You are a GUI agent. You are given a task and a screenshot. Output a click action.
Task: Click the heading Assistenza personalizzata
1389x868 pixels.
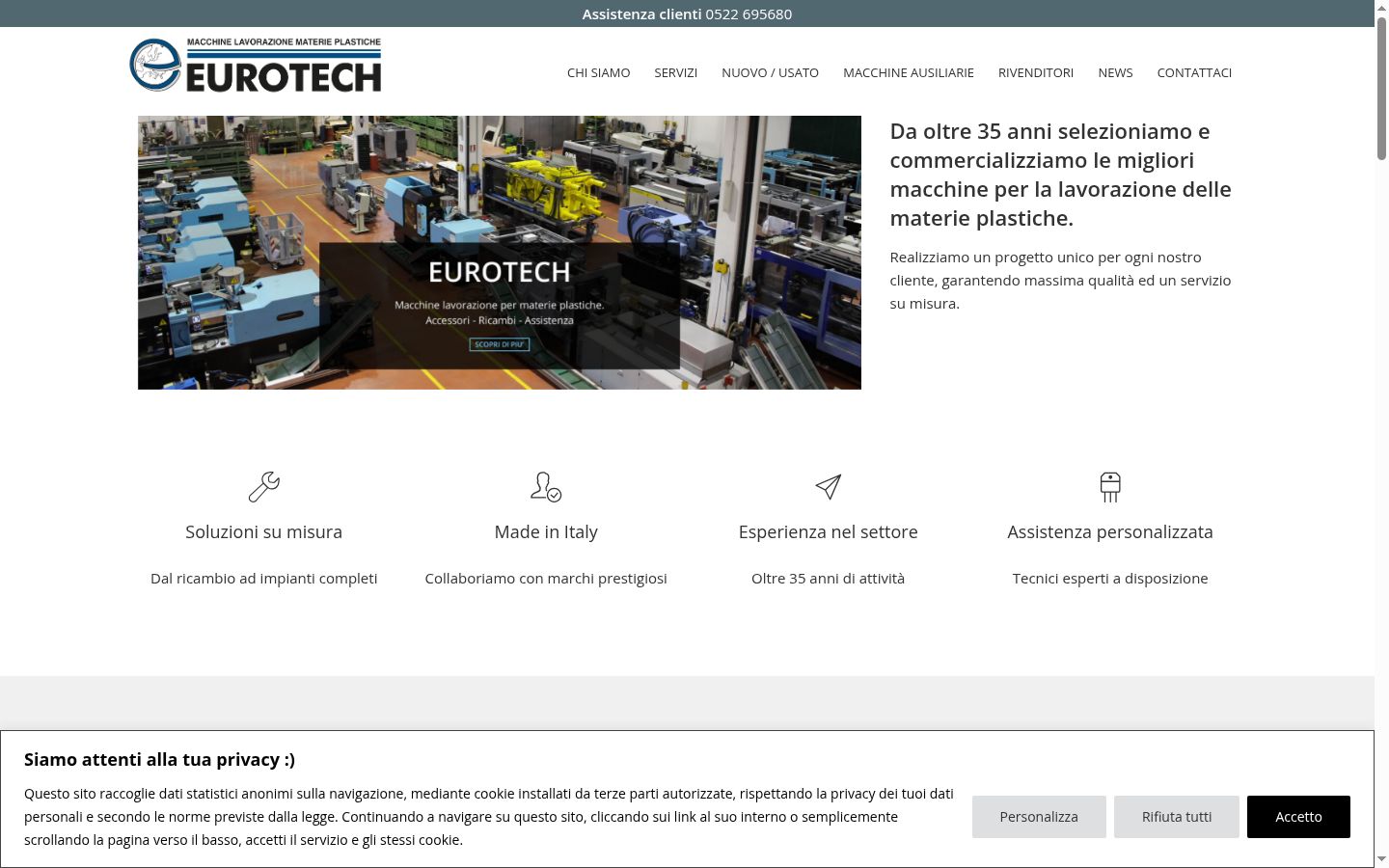coord(1110,531)
